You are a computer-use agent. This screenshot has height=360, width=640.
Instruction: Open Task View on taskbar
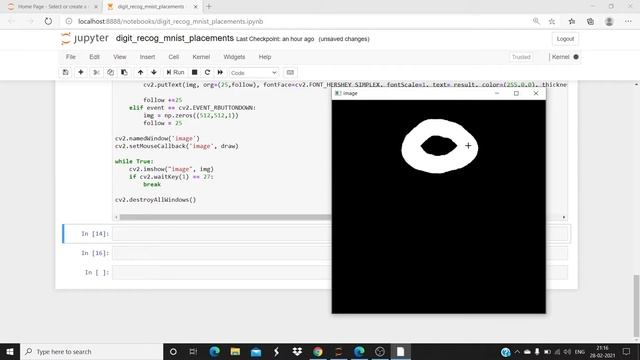point(193,351)
